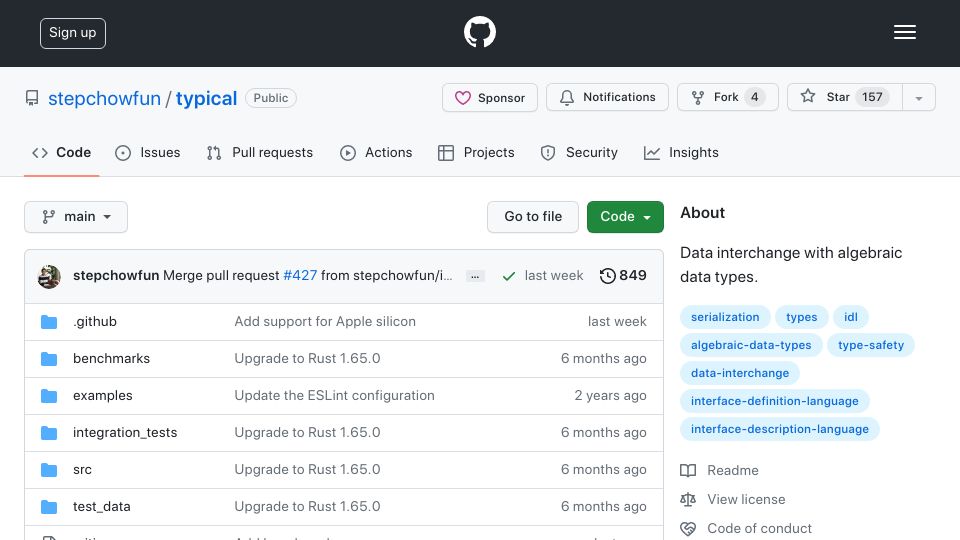This screenshot has width=960, height=540.
Task: Fork the repository
Action: [727, 97]
